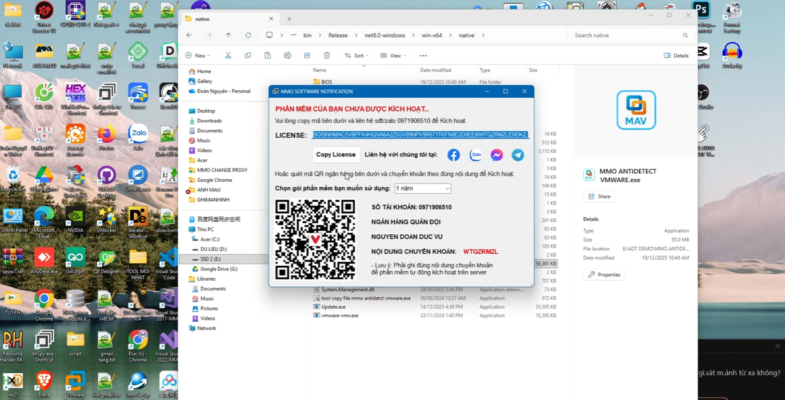Open the Brave browser desktop shortcut
Viewport: 785px width, 400px height.
click(44, 384)
